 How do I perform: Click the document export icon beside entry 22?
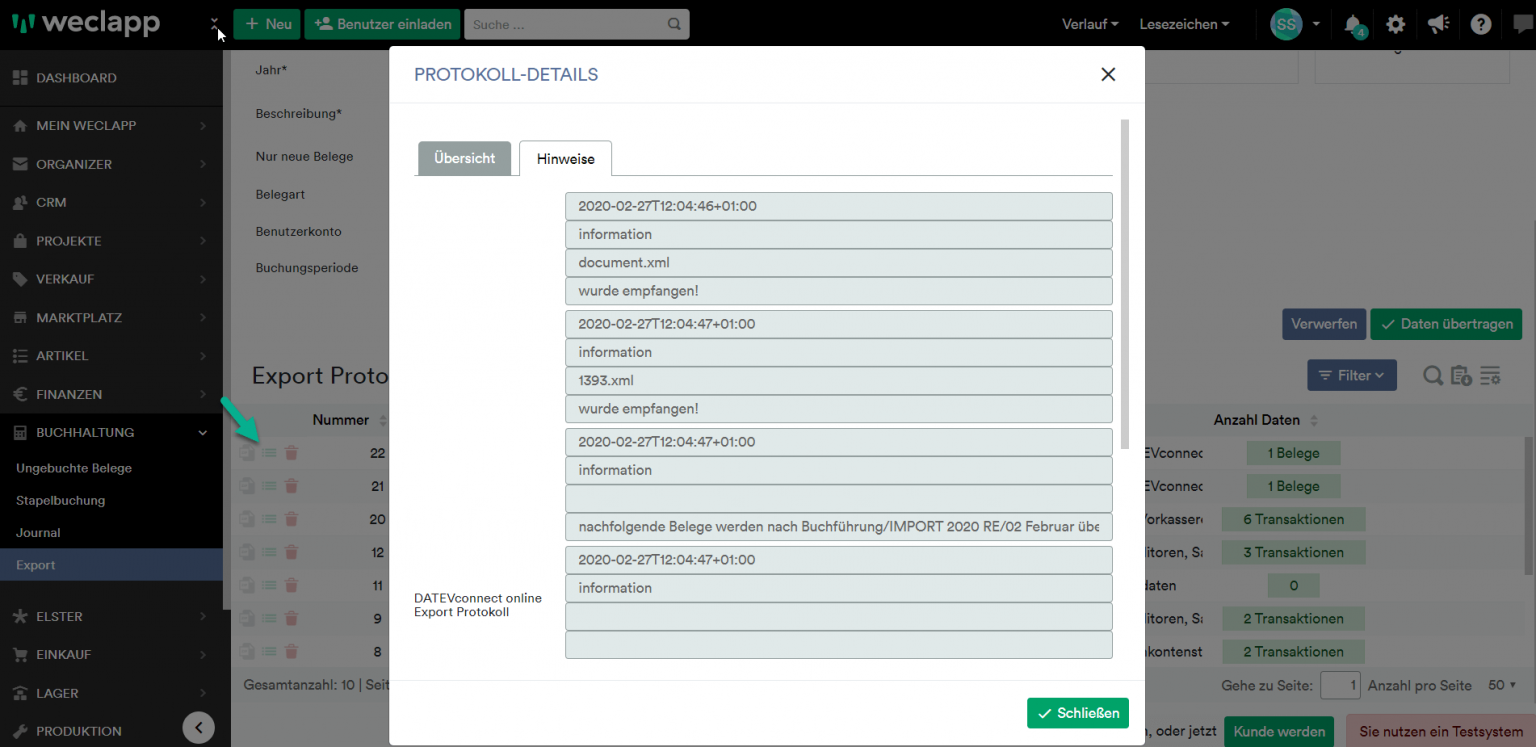pos(246,452)
